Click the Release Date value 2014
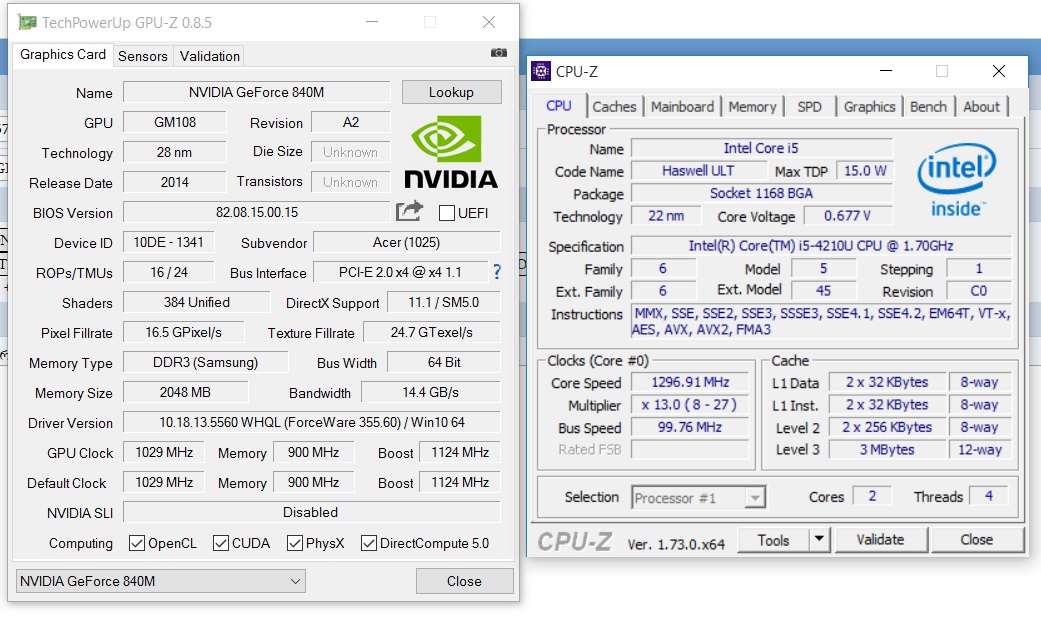Screen dimensions: 1041x617 click(x=175, y=182)
